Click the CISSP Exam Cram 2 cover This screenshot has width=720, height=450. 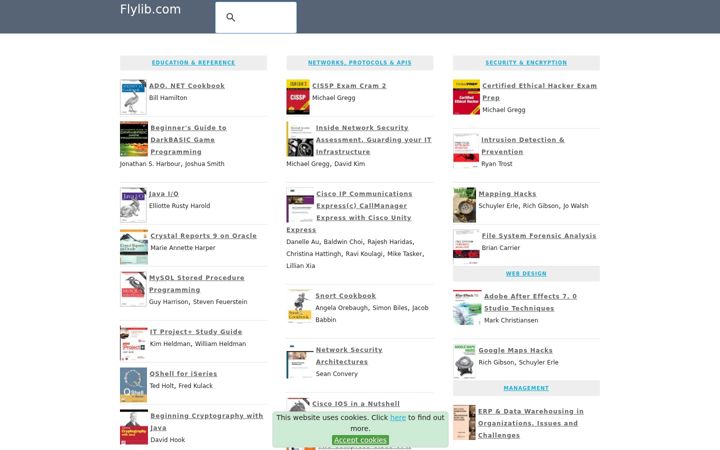click(x=298, y=97)
